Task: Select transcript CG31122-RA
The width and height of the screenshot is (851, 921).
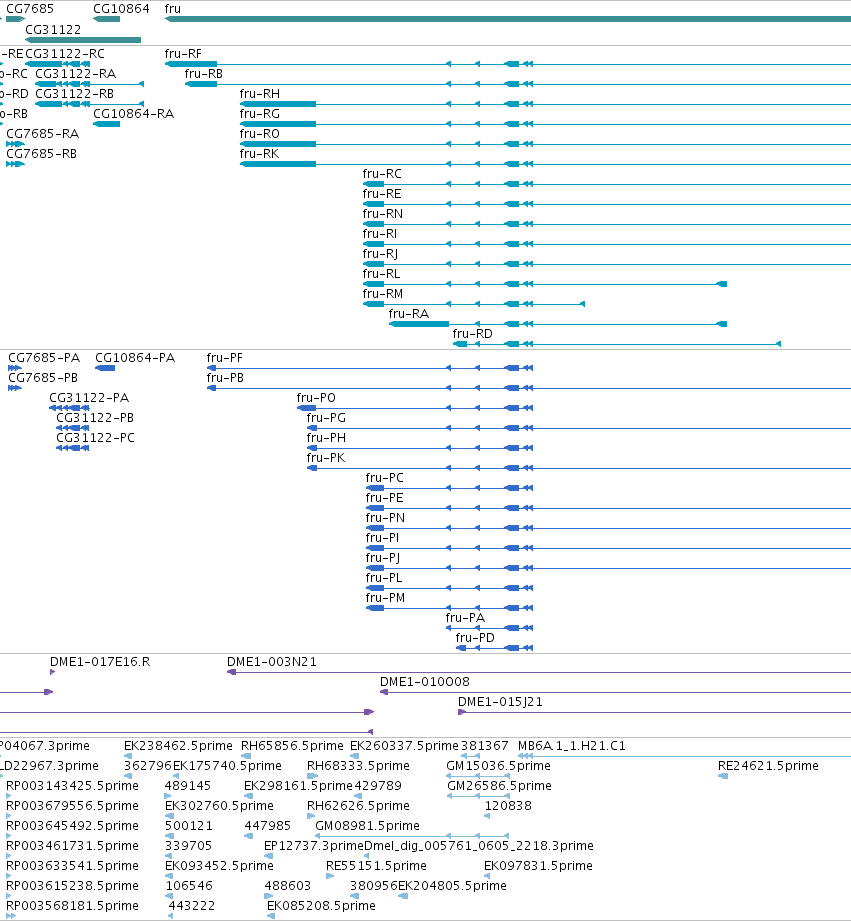Action: tap(75, 73)
